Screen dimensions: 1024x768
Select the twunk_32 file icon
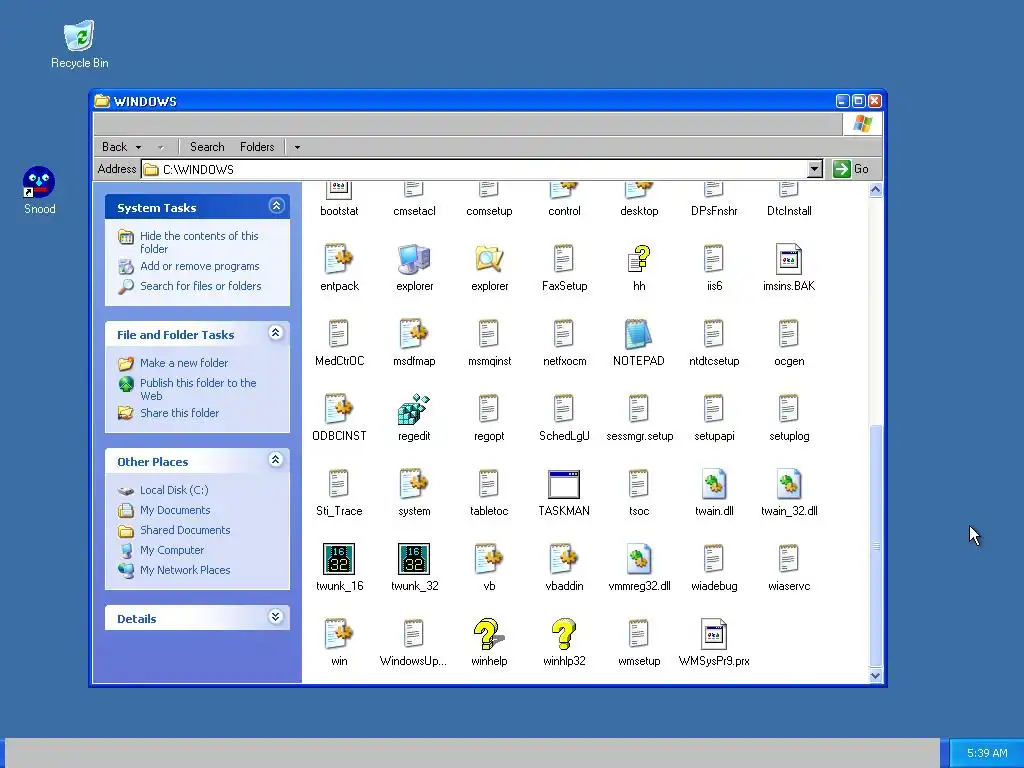tap(414, 560)
